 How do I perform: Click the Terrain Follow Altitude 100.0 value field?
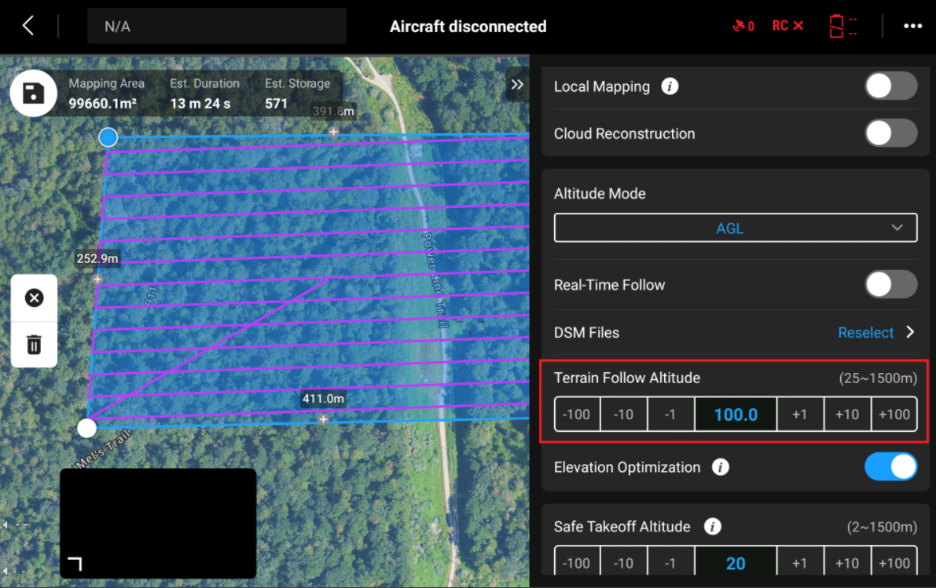point(735,415)
